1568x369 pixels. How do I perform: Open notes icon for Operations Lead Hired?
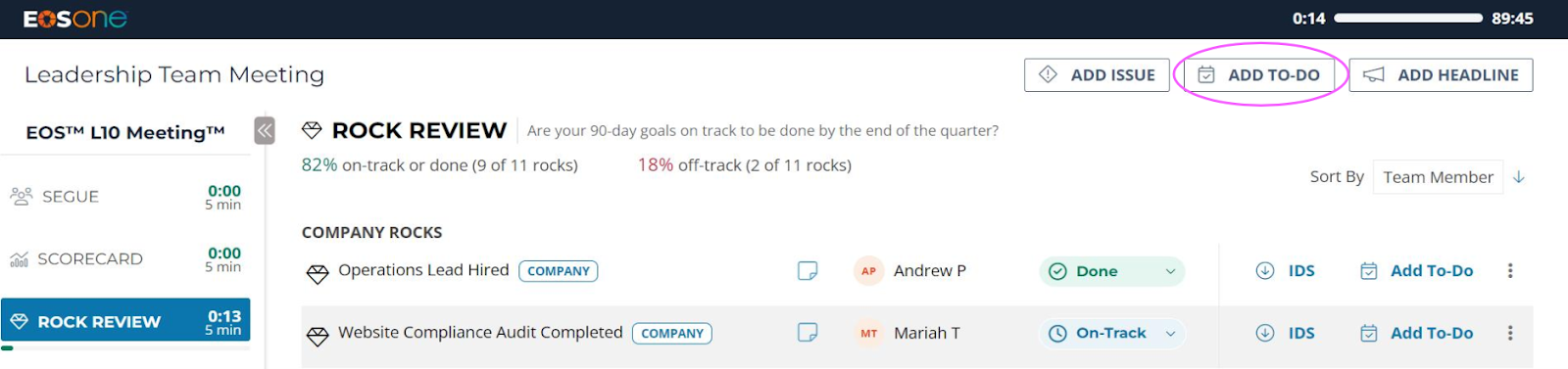[808, 271]
